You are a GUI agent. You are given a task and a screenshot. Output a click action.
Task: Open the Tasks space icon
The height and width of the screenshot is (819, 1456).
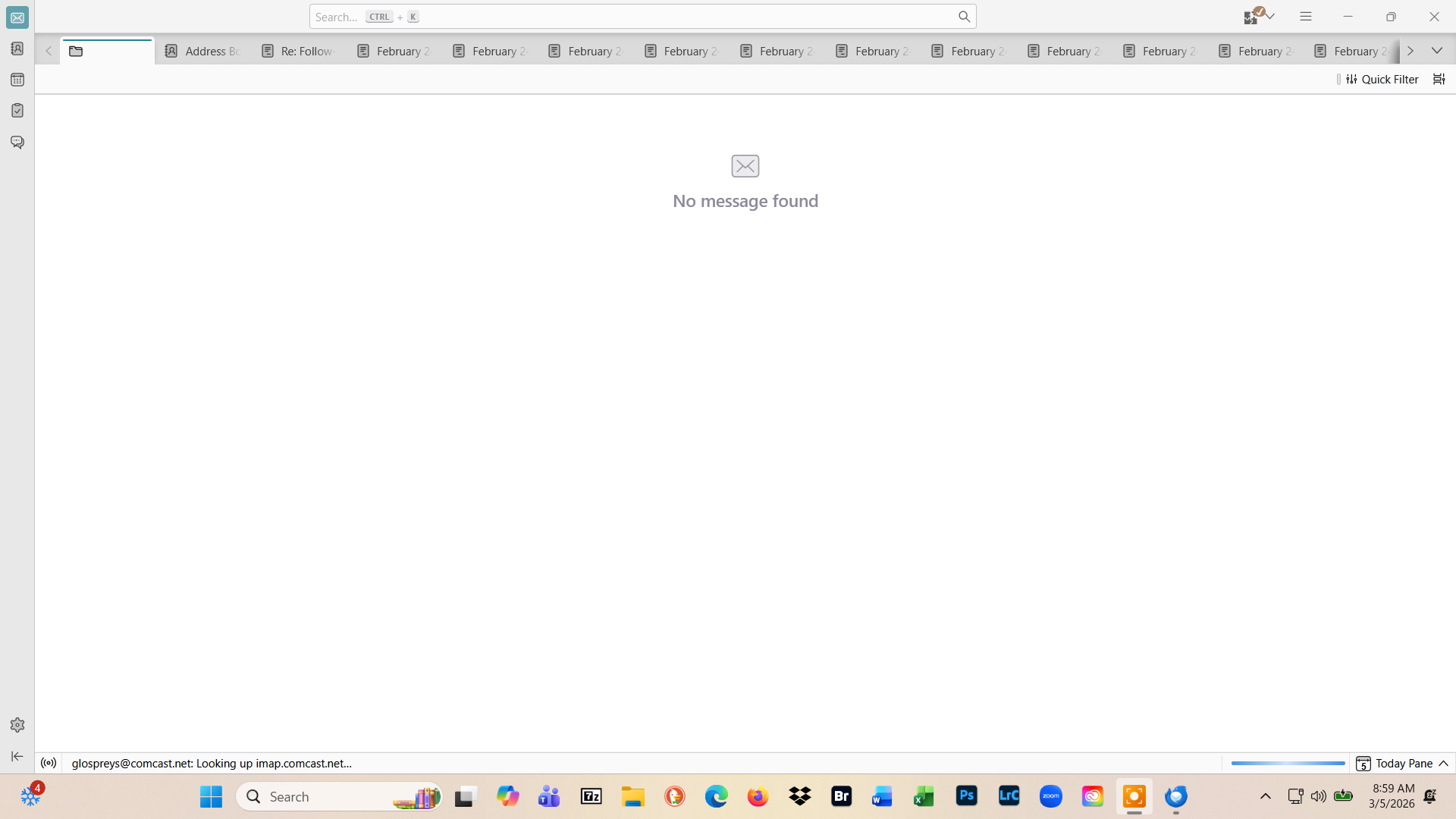17,111
